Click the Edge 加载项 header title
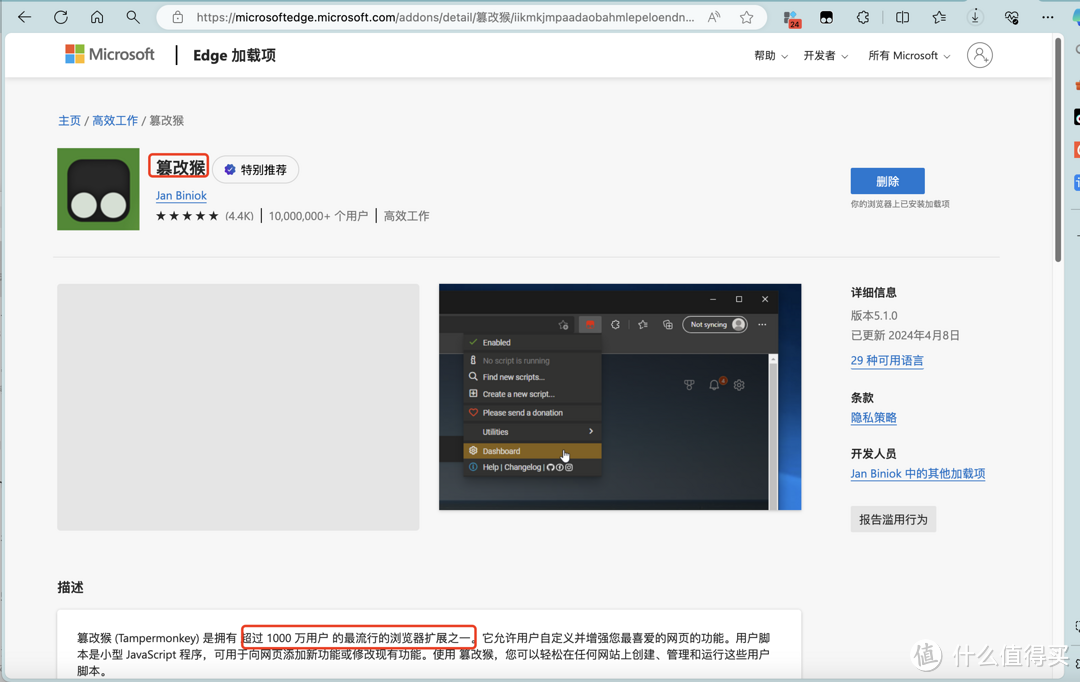1080x682 pixels. [x=234, y=55]
